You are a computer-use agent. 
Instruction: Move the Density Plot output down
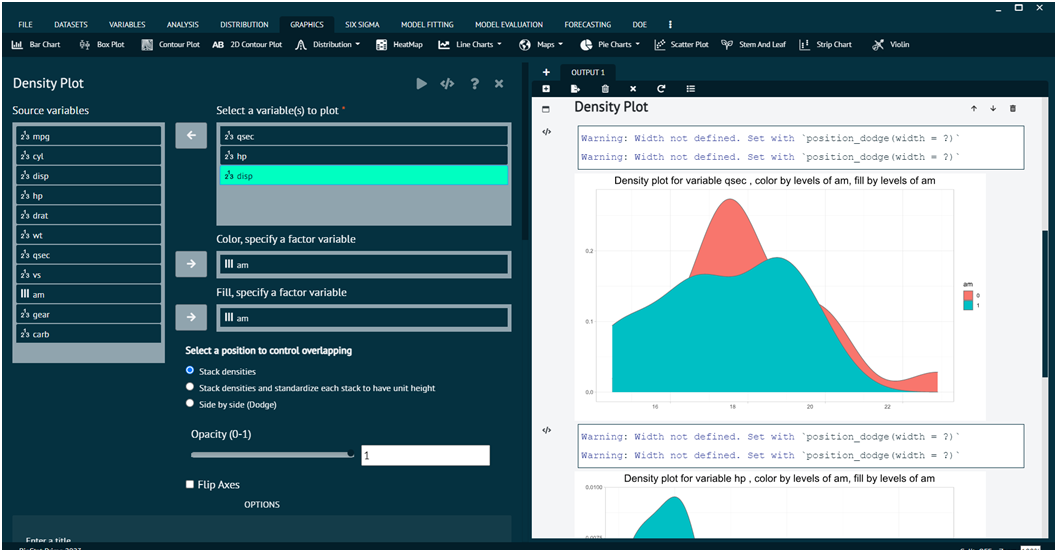tap(993, 109)
